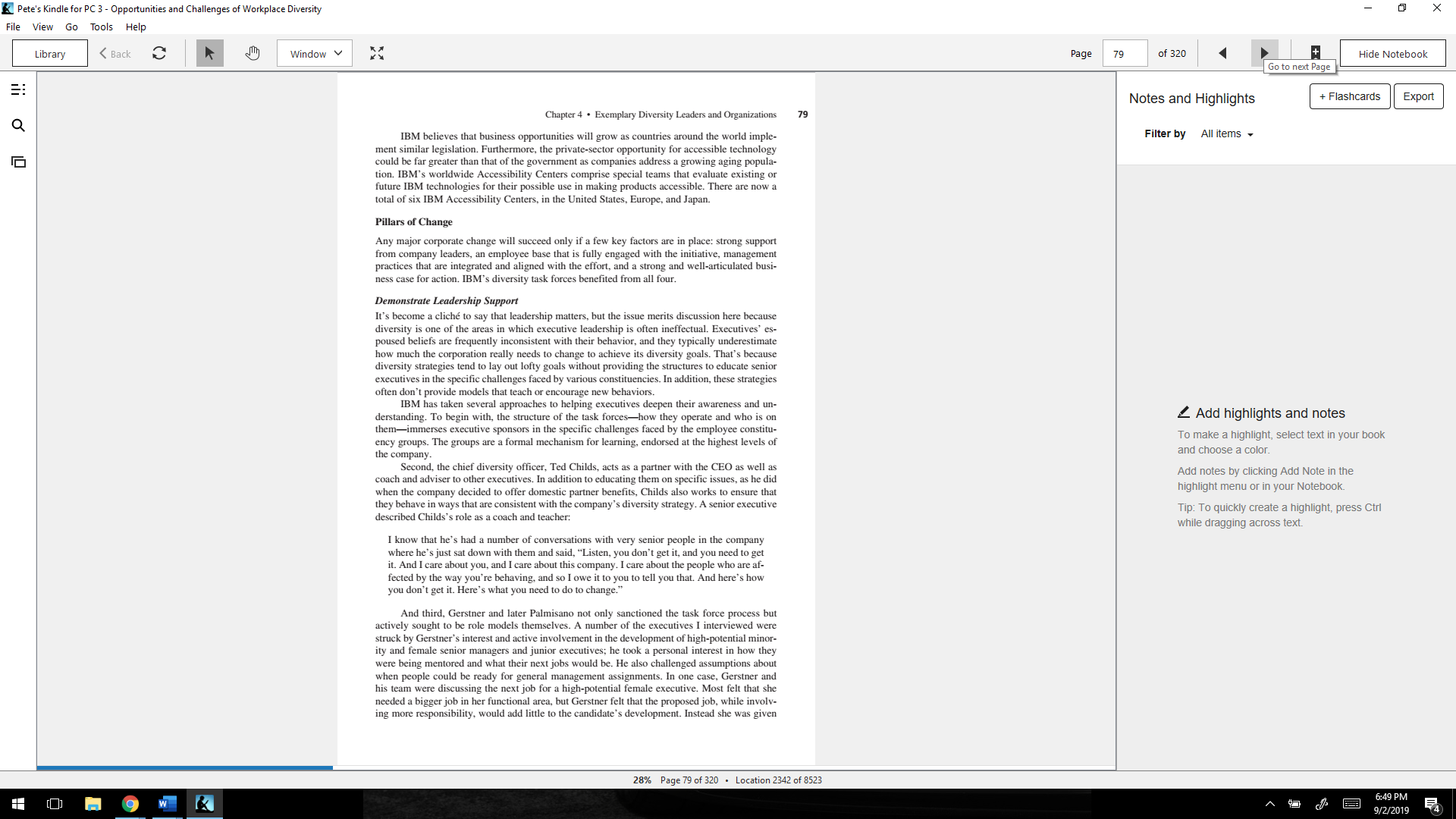Open File Explorer from taskbar
The width and height of the screenshot is (1456, 819).
coord(93,804)
